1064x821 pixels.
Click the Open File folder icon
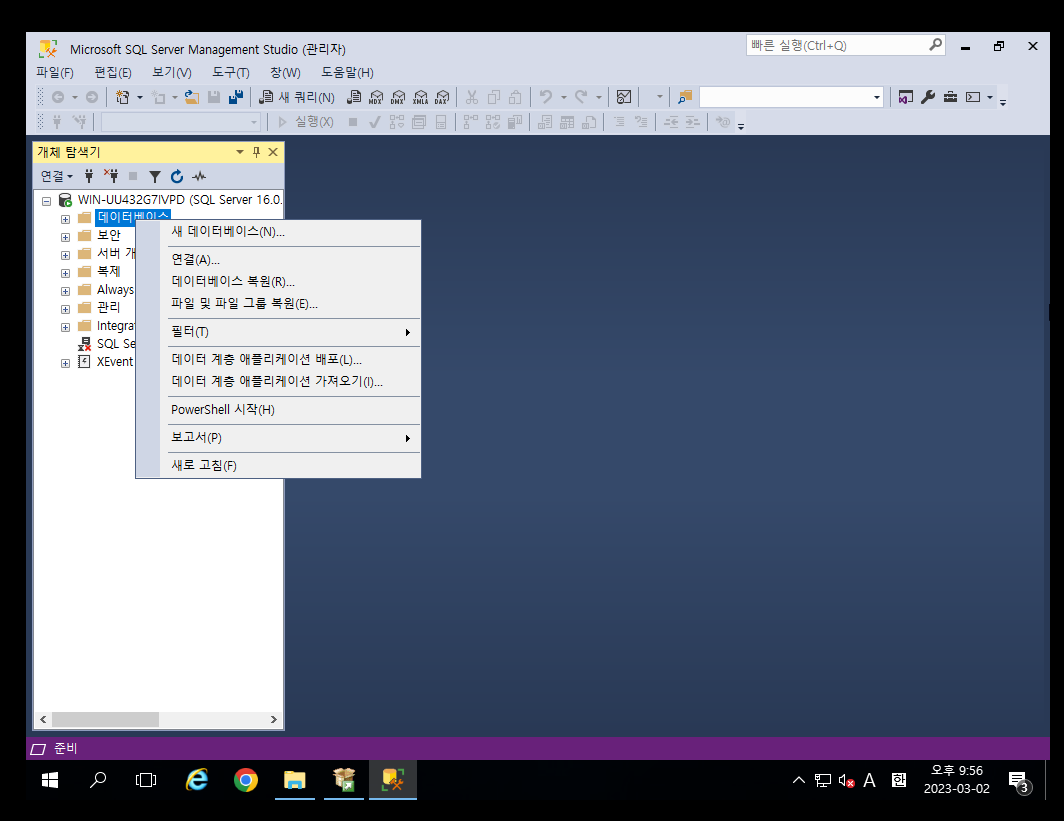point(192,97)
